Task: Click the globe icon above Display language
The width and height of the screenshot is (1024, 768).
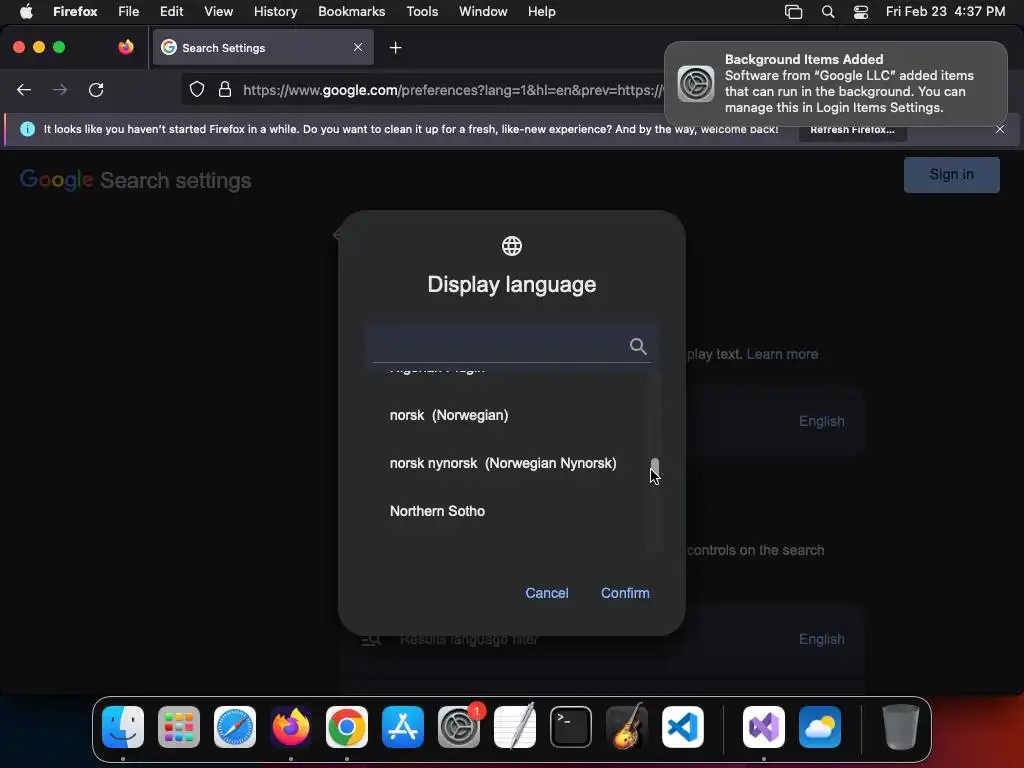Action: [x=511, y=246]
